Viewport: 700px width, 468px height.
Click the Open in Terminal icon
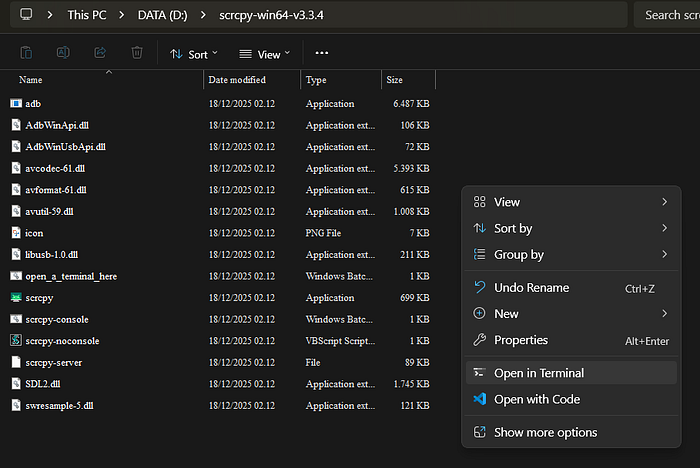(x=479, y=372)
